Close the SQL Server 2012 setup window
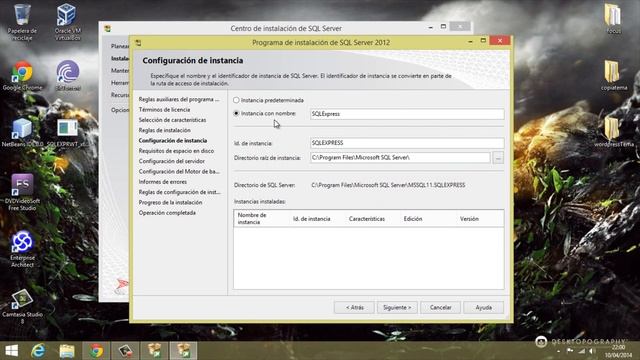The width and height of the screenshot is (640, 360). (500, 40)
